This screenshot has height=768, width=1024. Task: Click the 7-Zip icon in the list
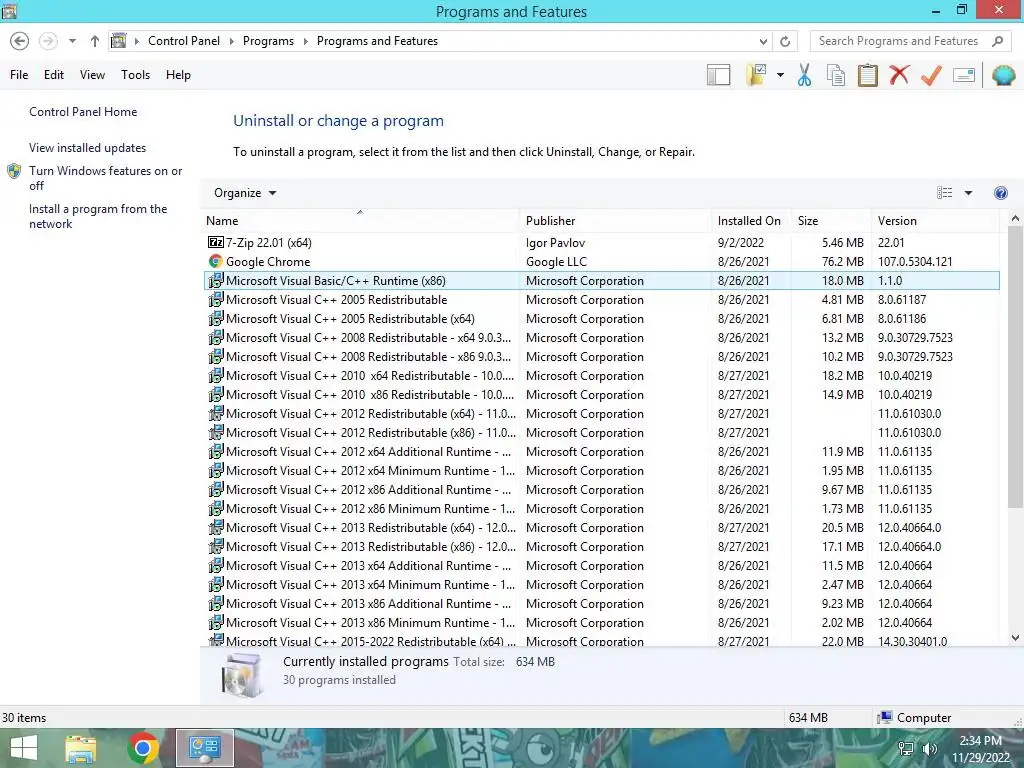(216, 242)
